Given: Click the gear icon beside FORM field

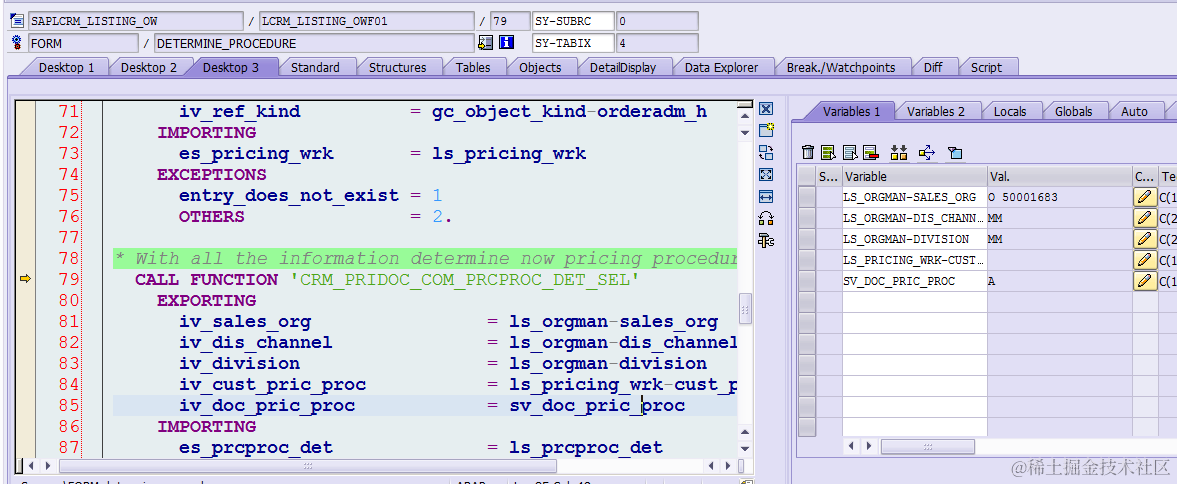Looking at the screenshot, I should (17, 43).
